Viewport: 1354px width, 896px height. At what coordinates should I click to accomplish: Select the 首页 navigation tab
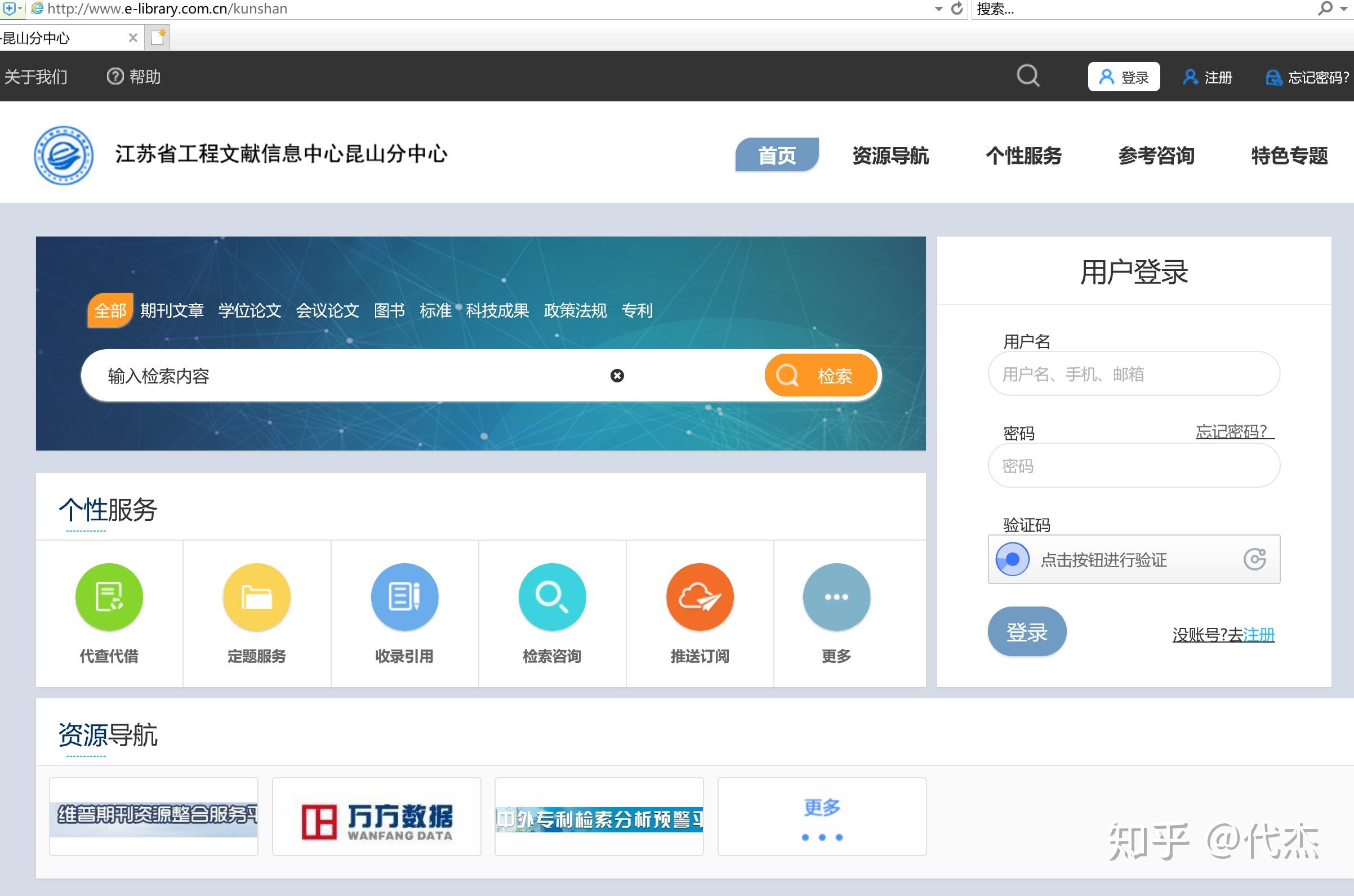click(x=776, y=155)
